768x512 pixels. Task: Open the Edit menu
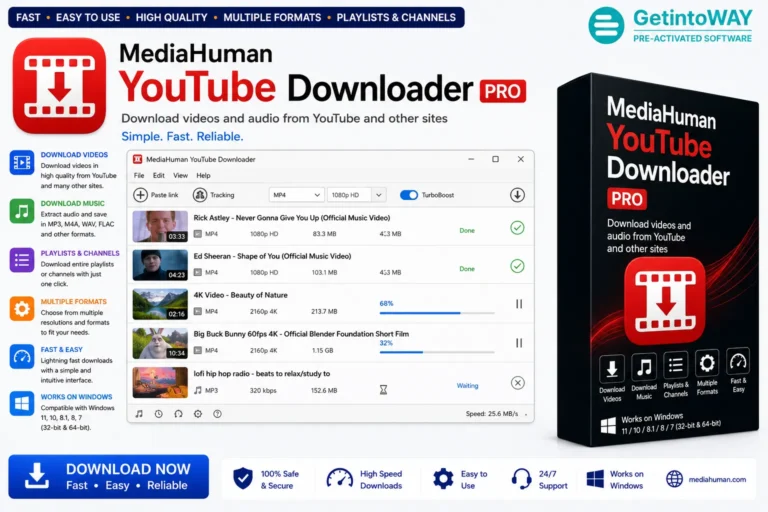click(159, 175)
